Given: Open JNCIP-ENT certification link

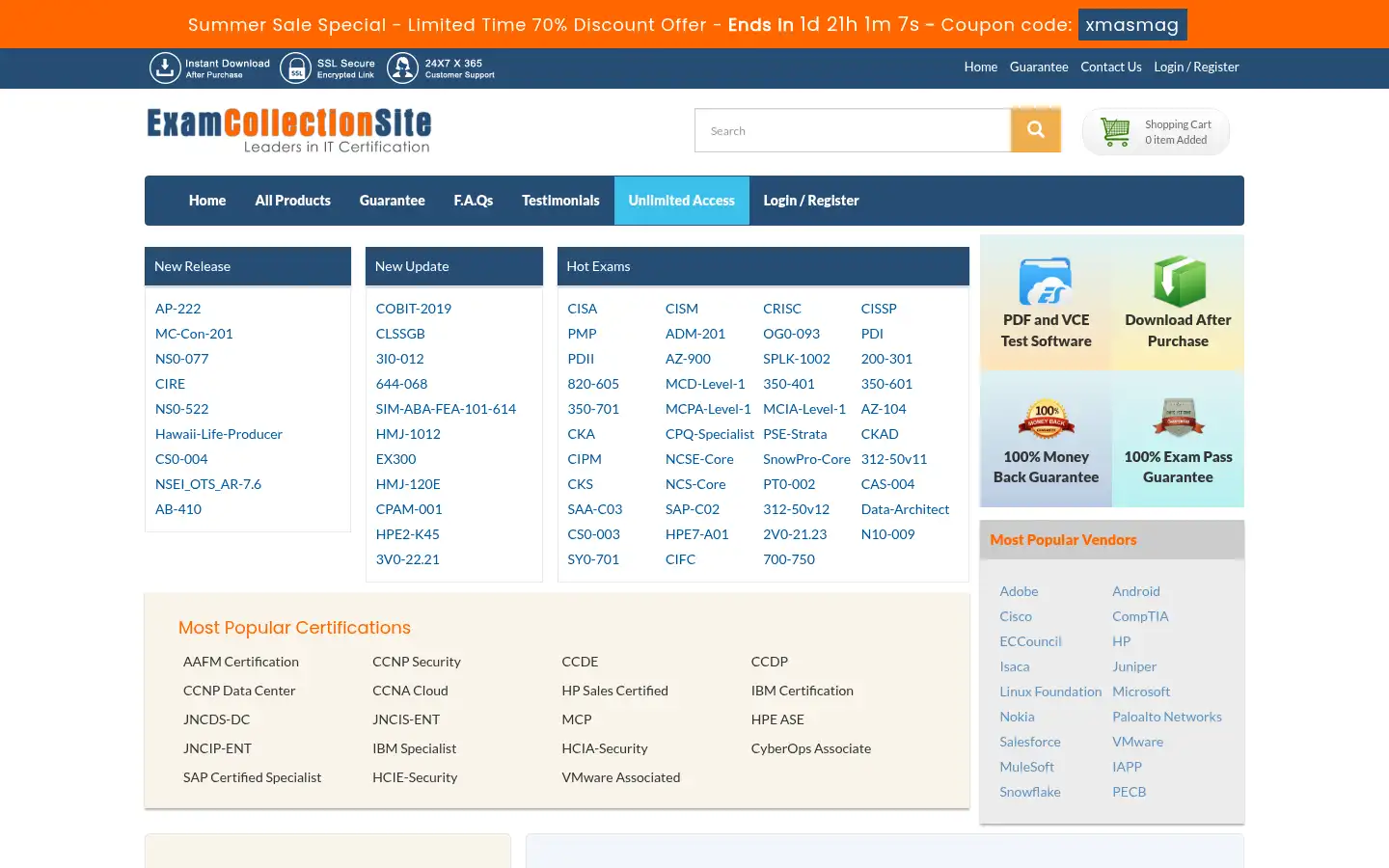Looking at the screenshot, I should [x=217, y=748].
